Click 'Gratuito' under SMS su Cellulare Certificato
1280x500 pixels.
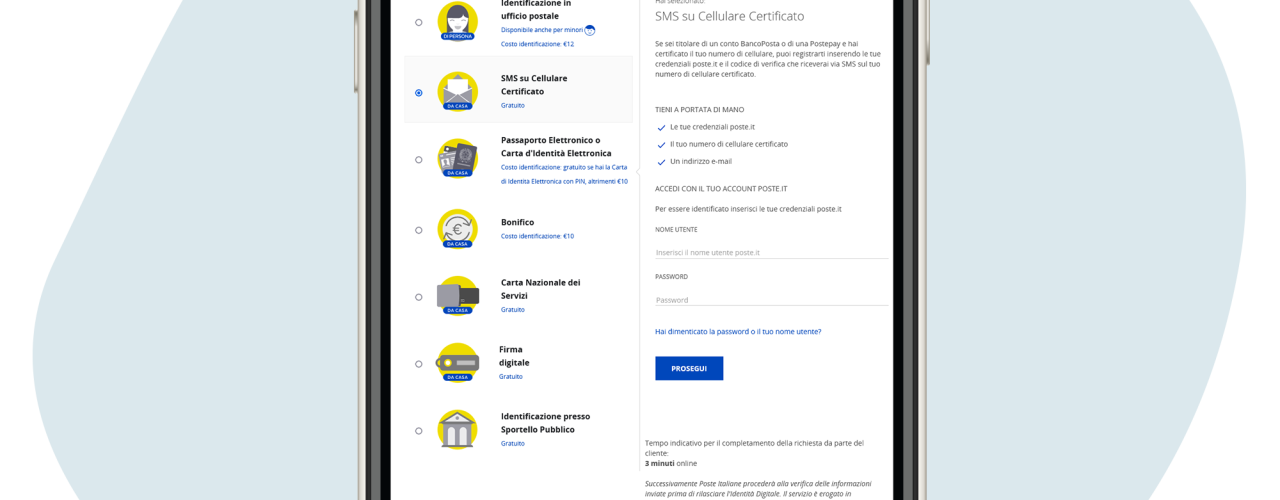tap(512, 105)
